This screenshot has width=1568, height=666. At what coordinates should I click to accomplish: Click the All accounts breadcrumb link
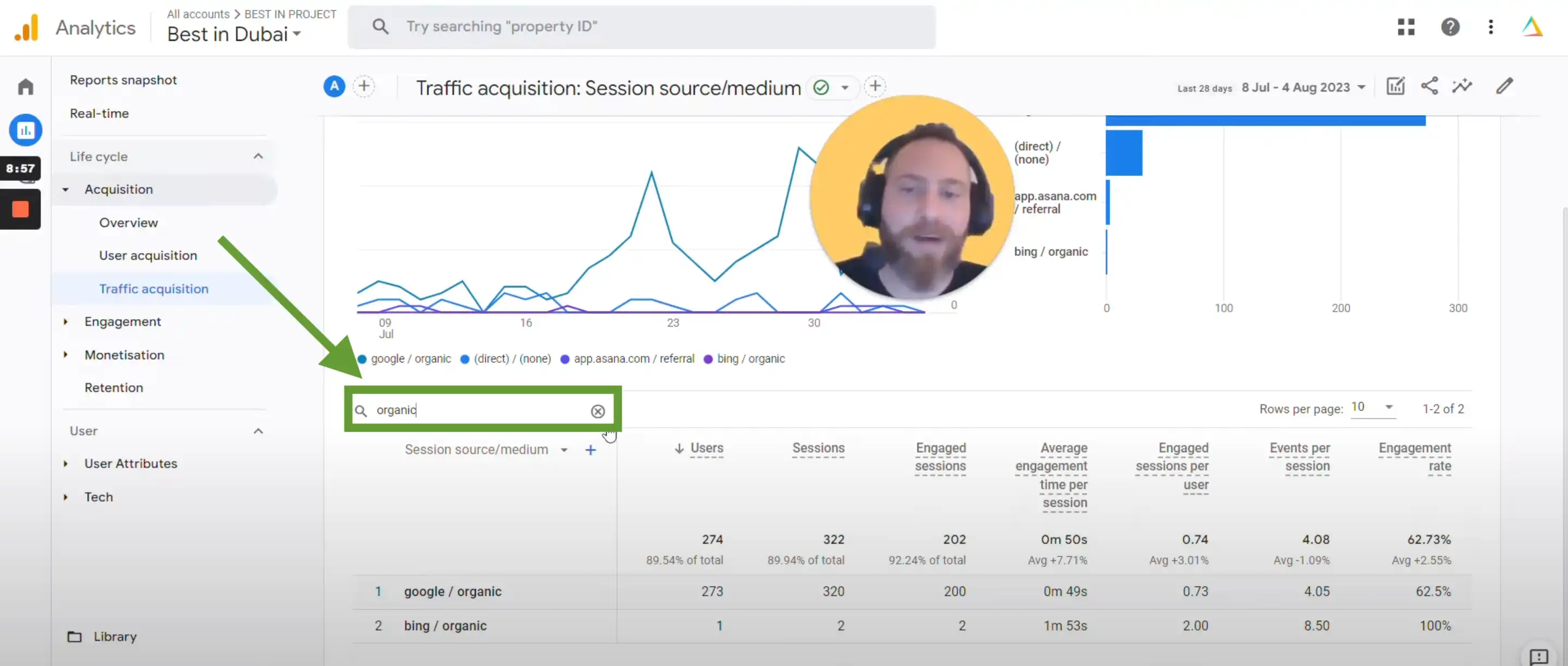pos(198,14)
